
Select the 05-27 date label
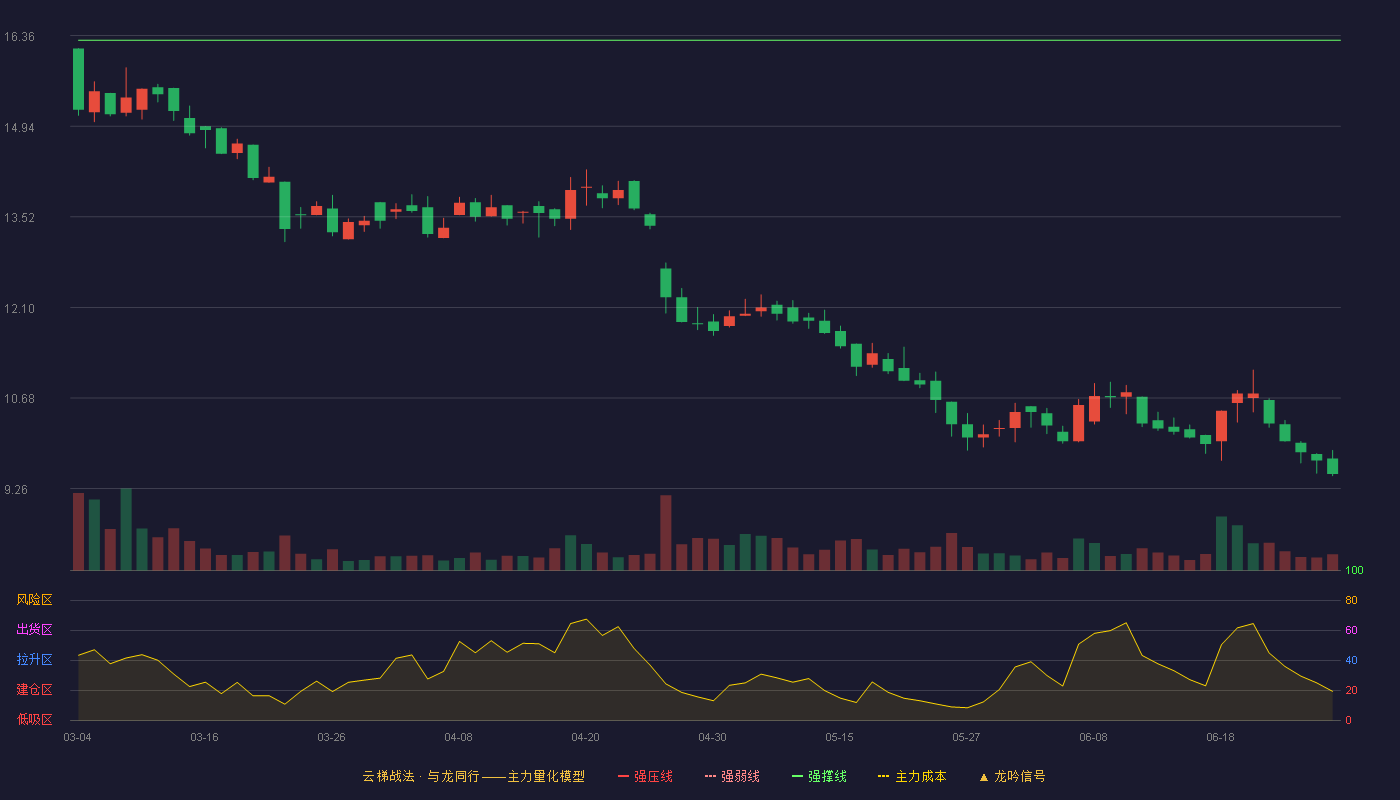click(967, 737)
